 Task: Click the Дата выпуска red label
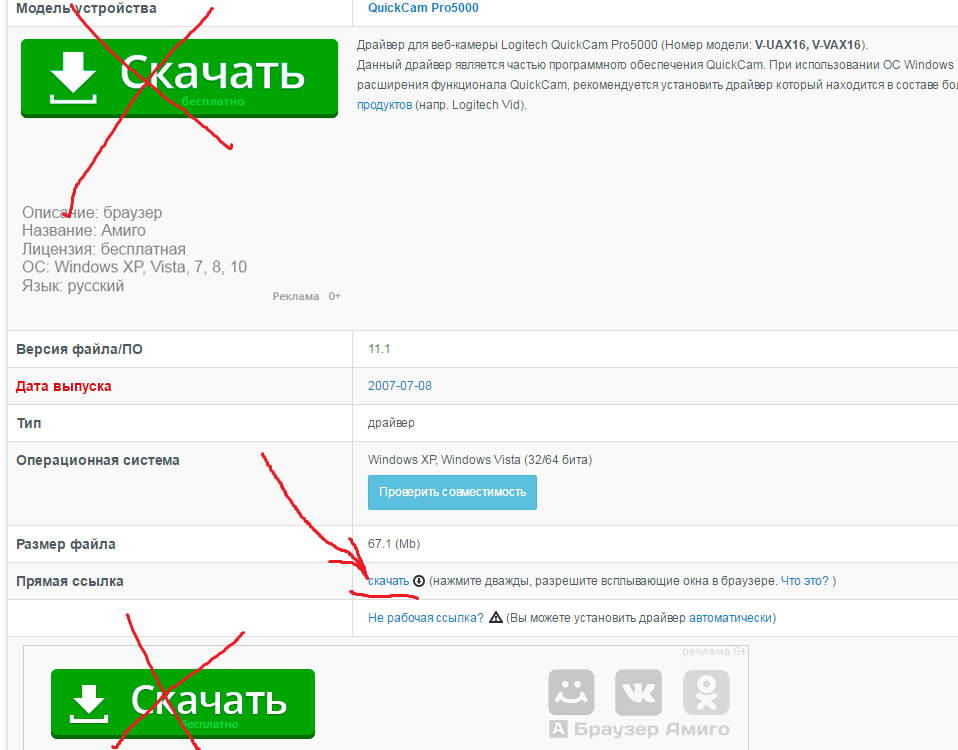pyautogui.click(x=64, y=386)
